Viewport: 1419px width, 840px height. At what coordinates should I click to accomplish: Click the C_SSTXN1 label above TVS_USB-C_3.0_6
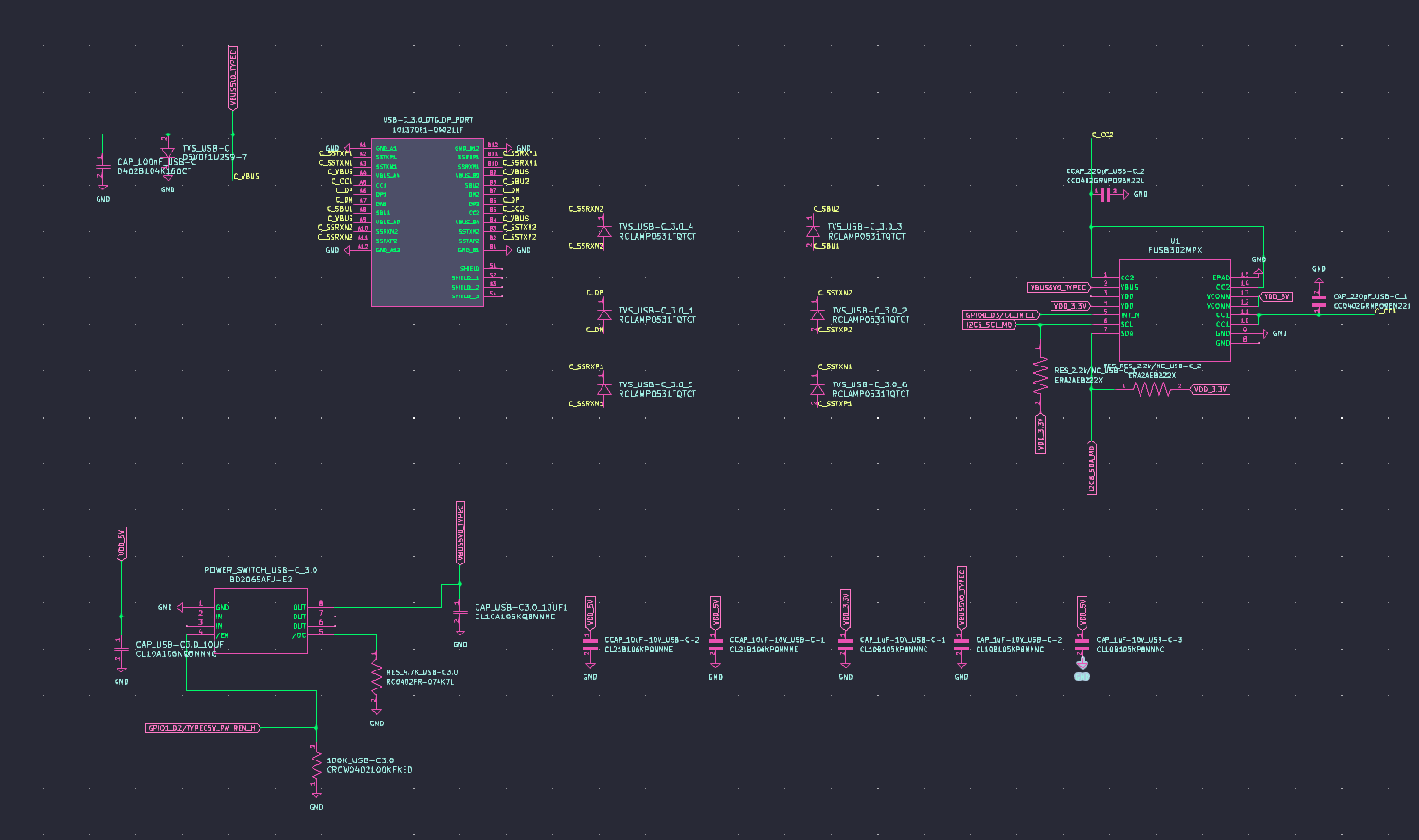[x=835, y=366]
